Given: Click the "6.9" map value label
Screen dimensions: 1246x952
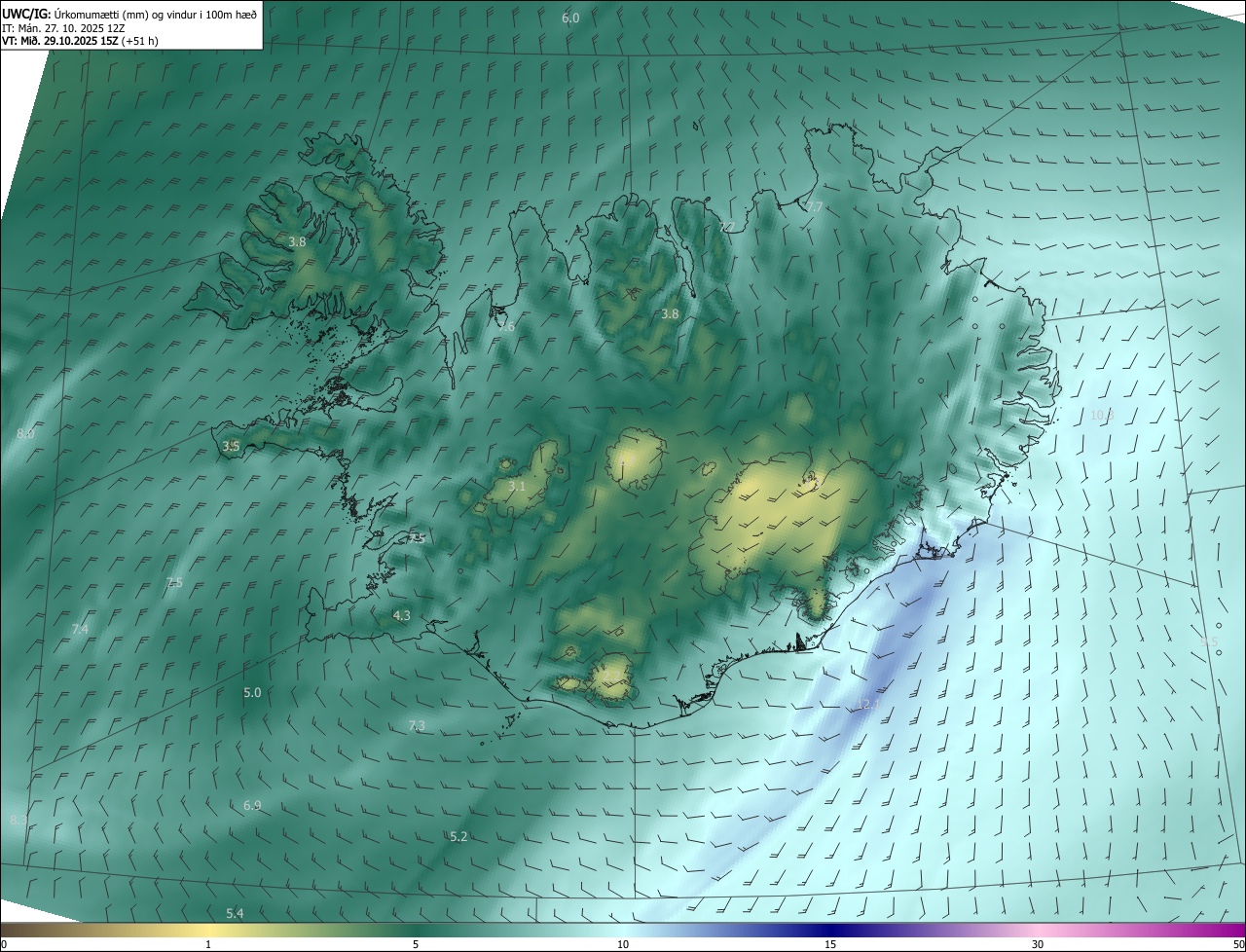Looking at the screenshot, I should coord(252,805).
